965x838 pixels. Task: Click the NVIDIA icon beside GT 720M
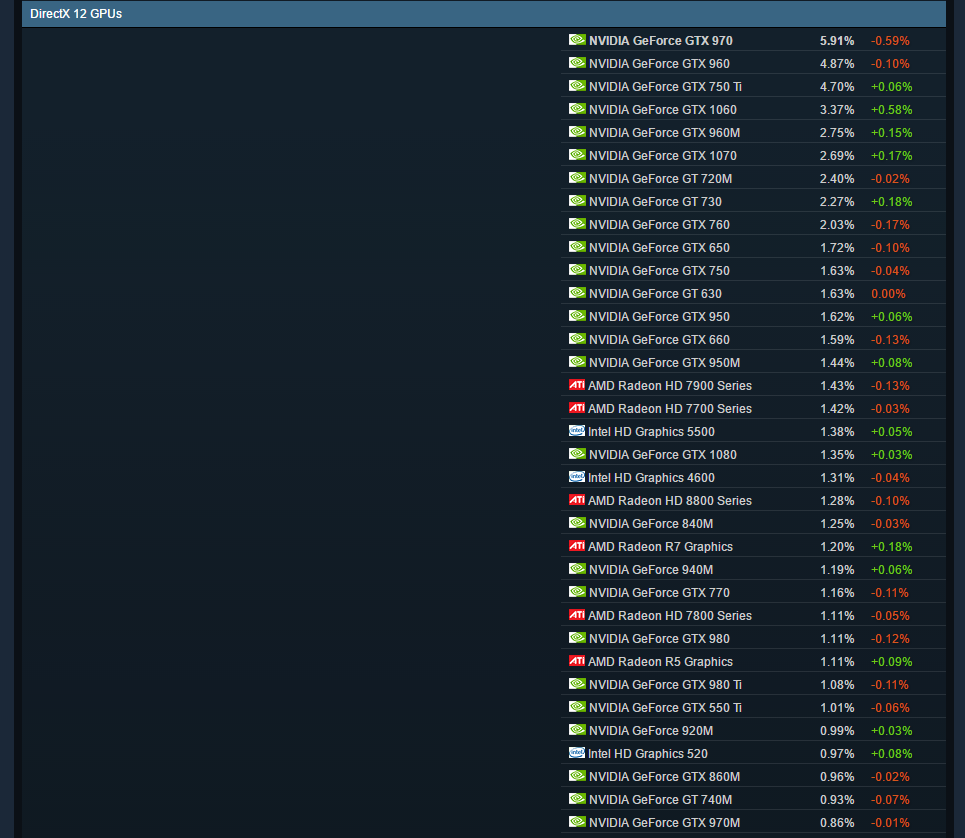(577, 178)
